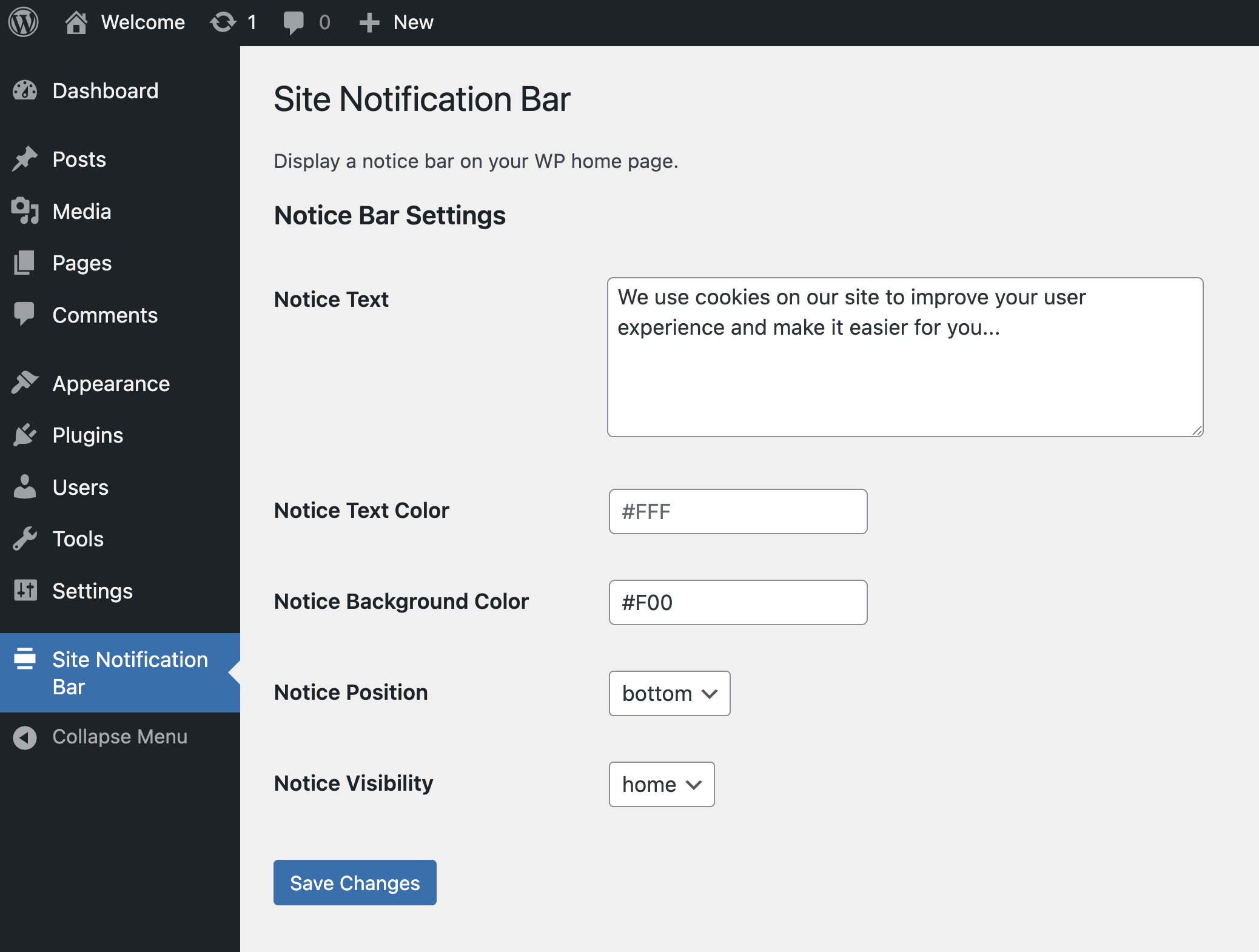Open the Posts link in sidebar

point(79,159)
